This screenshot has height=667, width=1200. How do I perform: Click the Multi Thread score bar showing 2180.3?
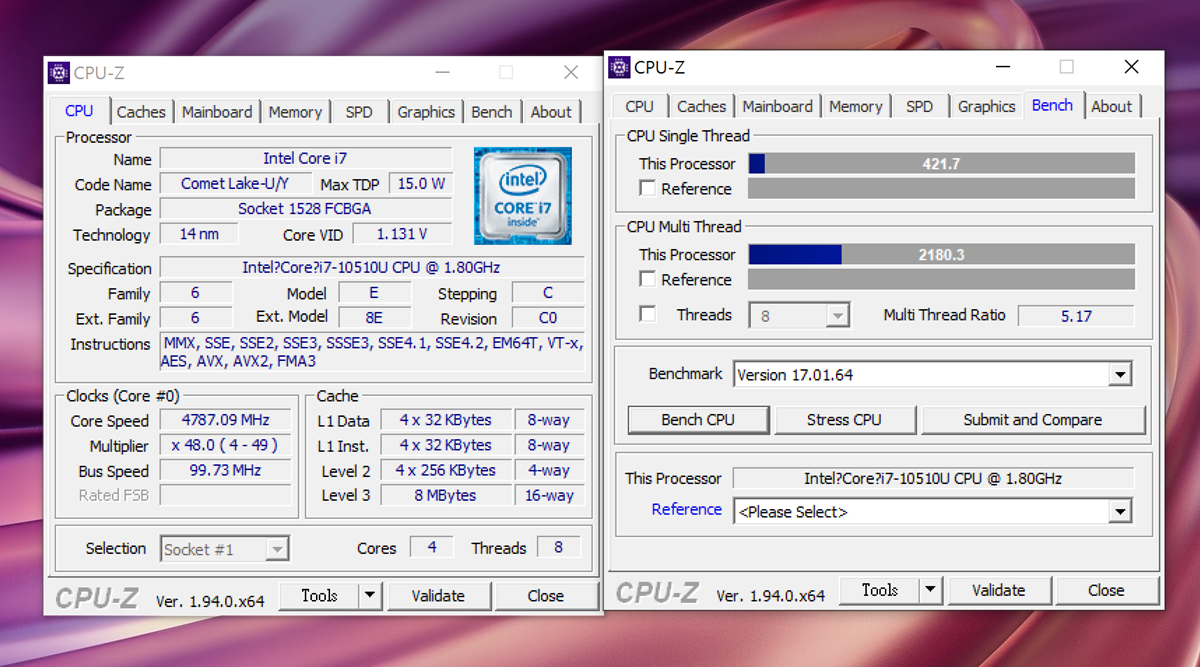(941, 254)
